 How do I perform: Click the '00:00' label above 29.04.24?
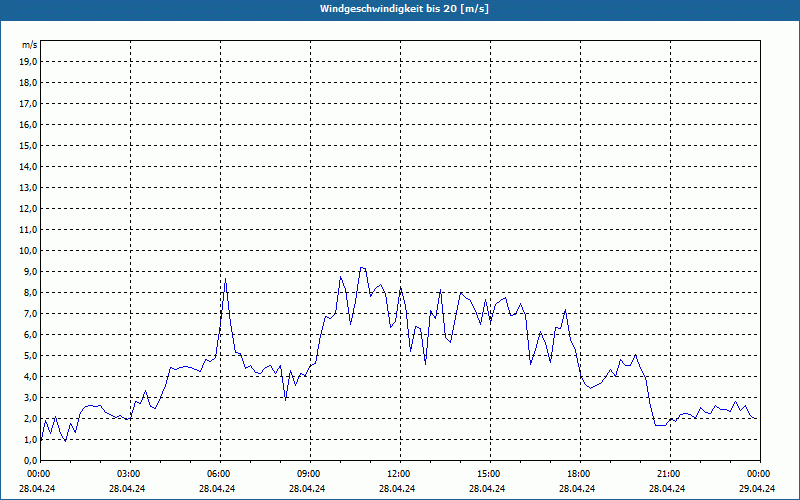[x=757, y=474]
